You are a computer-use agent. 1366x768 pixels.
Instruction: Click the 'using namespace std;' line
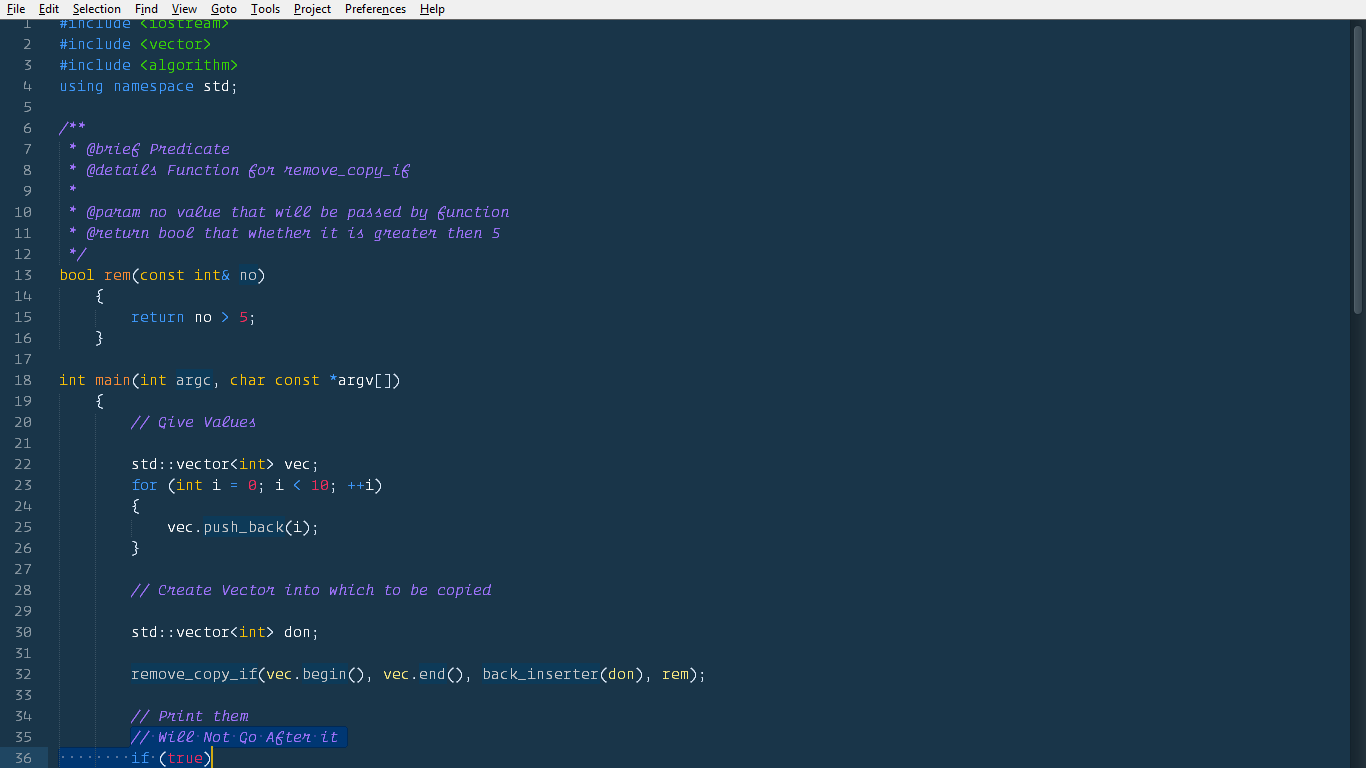click(x=148, y=86)
